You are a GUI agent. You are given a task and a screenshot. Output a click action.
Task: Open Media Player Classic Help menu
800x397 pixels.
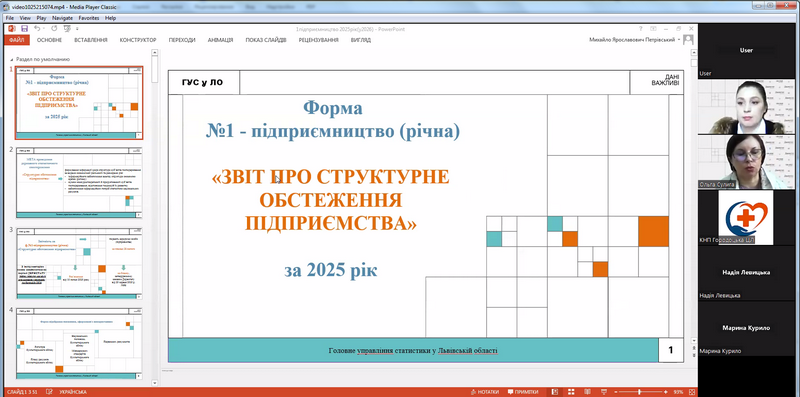click(x=111, y=18)
